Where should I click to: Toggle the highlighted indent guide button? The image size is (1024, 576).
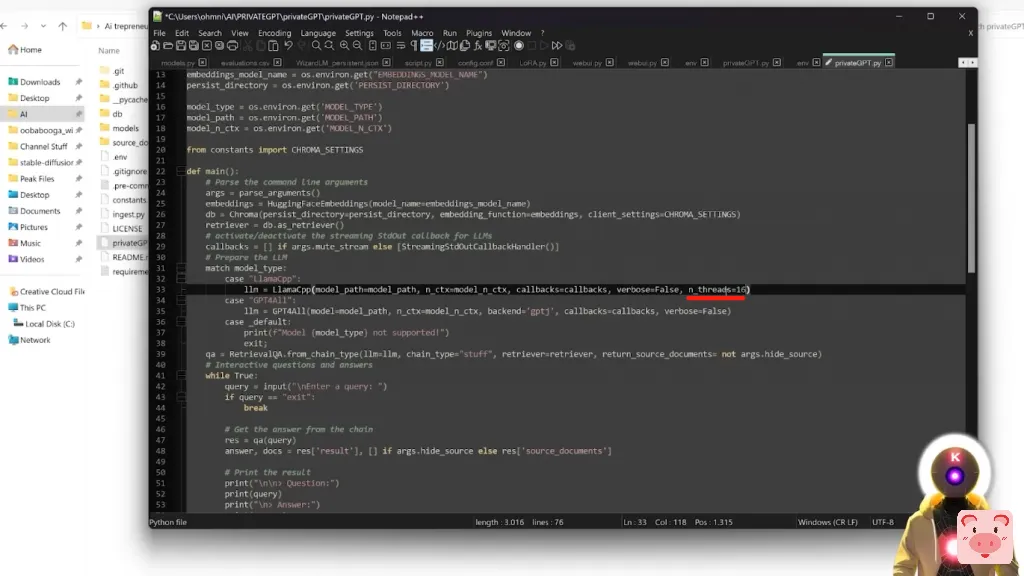pyautogui.click(x=426, y=46)
